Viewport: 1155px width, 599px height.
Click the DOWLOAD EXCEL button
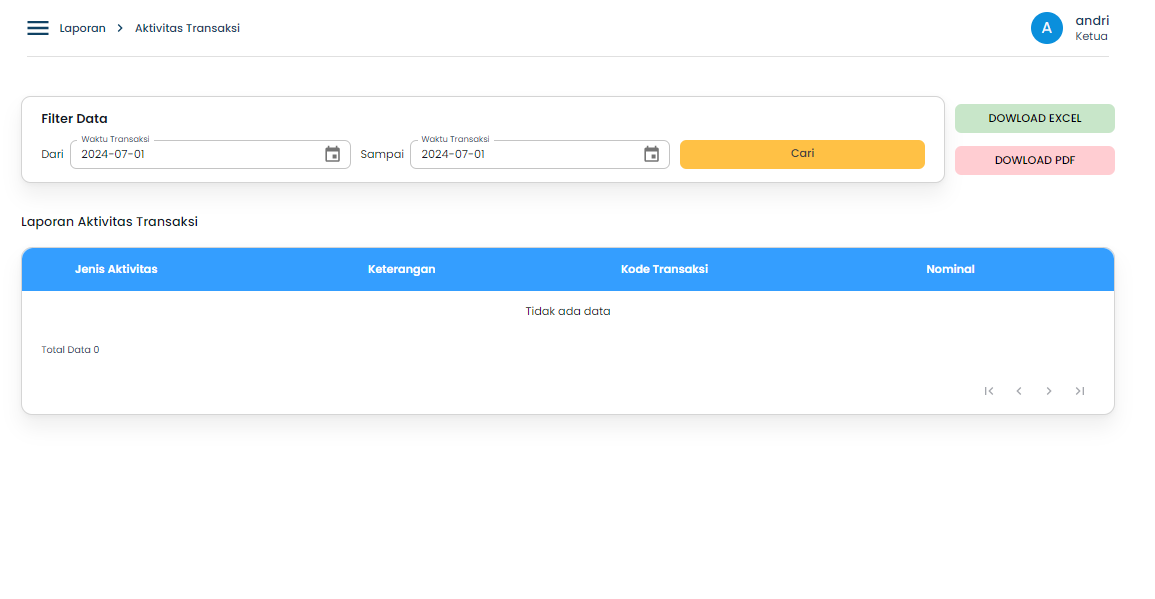1034,118
